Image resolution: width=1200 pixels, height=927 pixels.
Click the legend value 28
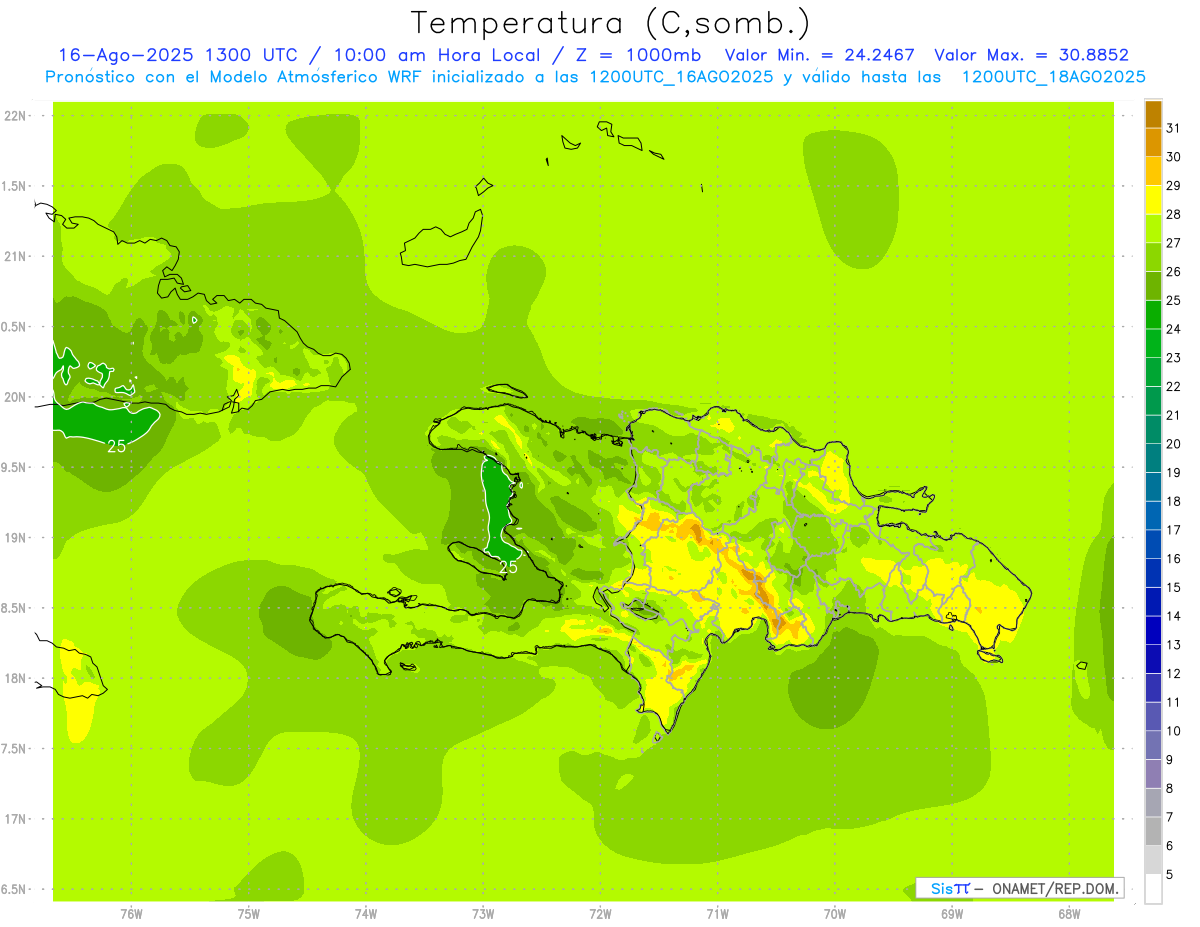pos(1174,214)
